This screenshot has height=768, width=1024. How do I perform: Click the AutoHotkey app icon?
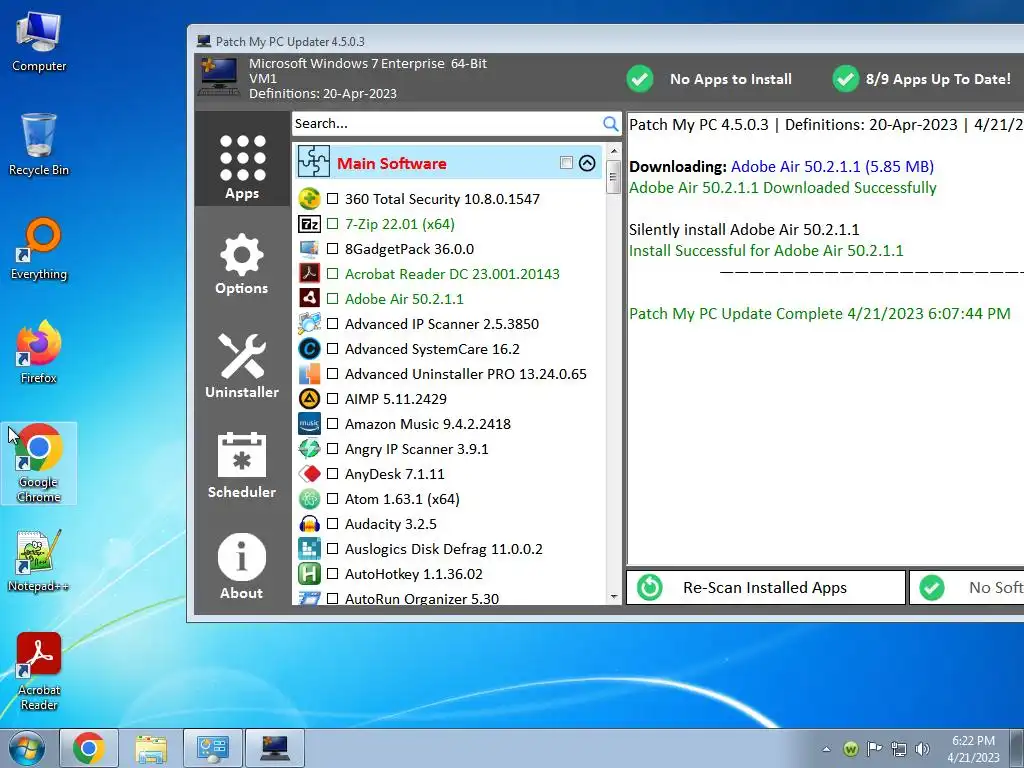pyautogui.click(x=309, y=573)
